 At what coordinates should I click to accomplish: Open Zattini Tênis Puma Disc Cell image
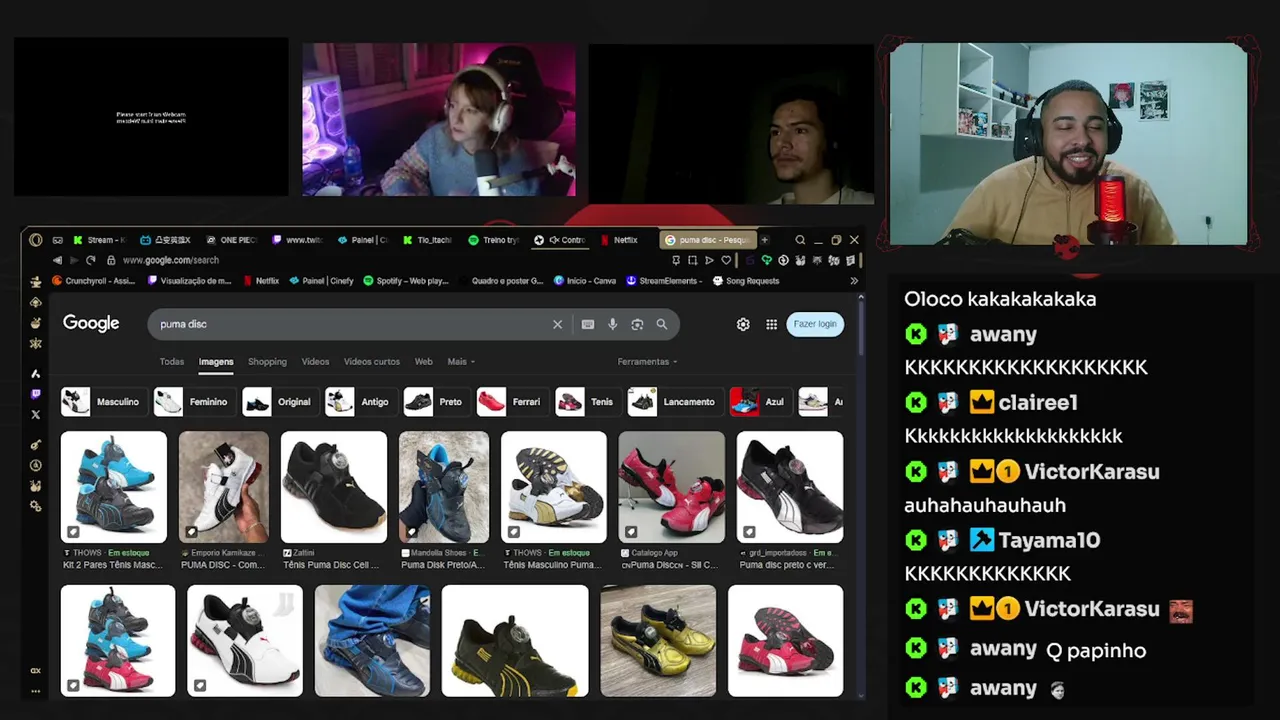click(x=334, y=487)
